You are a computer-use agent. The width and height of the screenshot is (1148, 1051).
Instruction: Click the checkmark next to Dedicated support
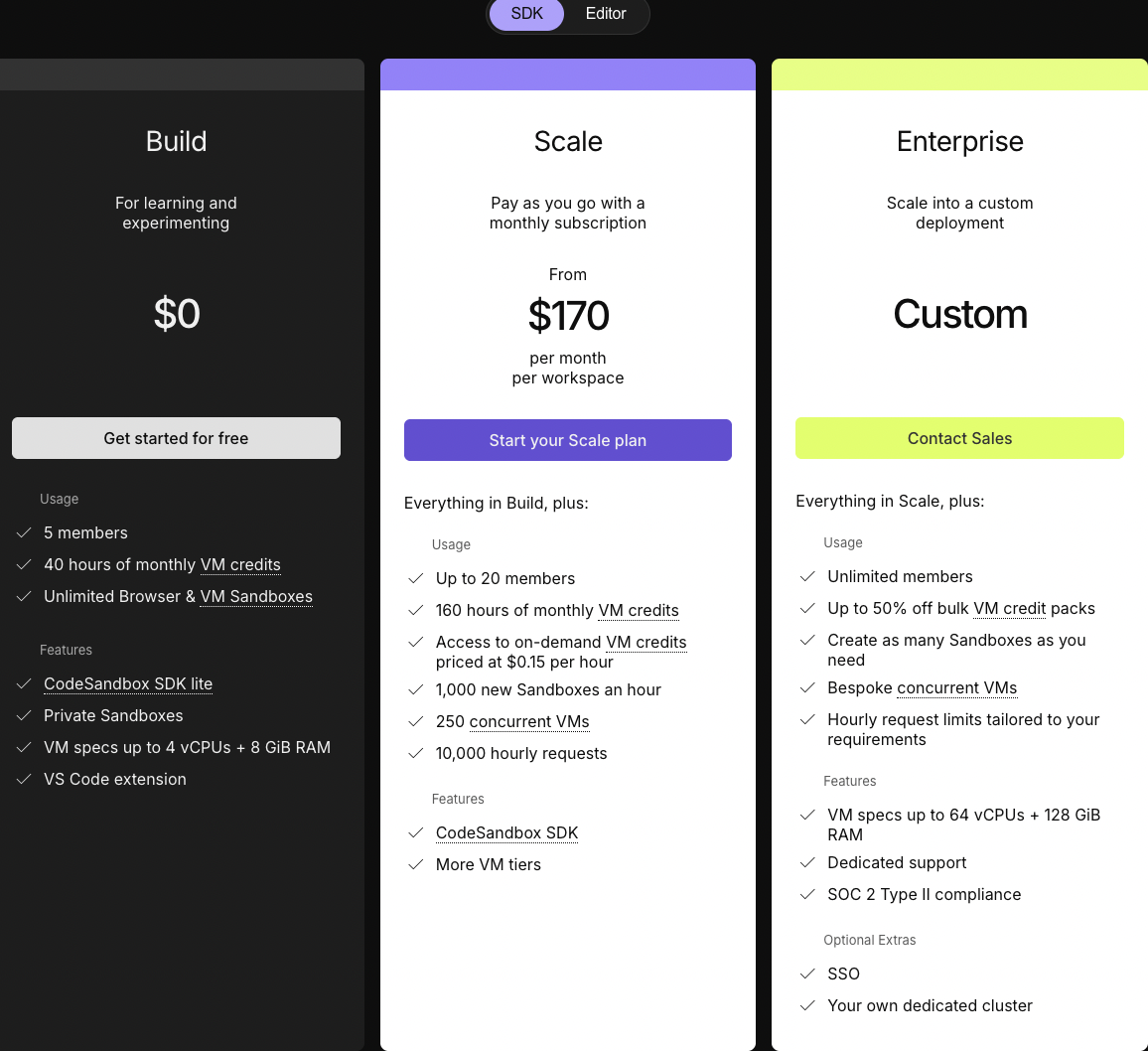807,862
